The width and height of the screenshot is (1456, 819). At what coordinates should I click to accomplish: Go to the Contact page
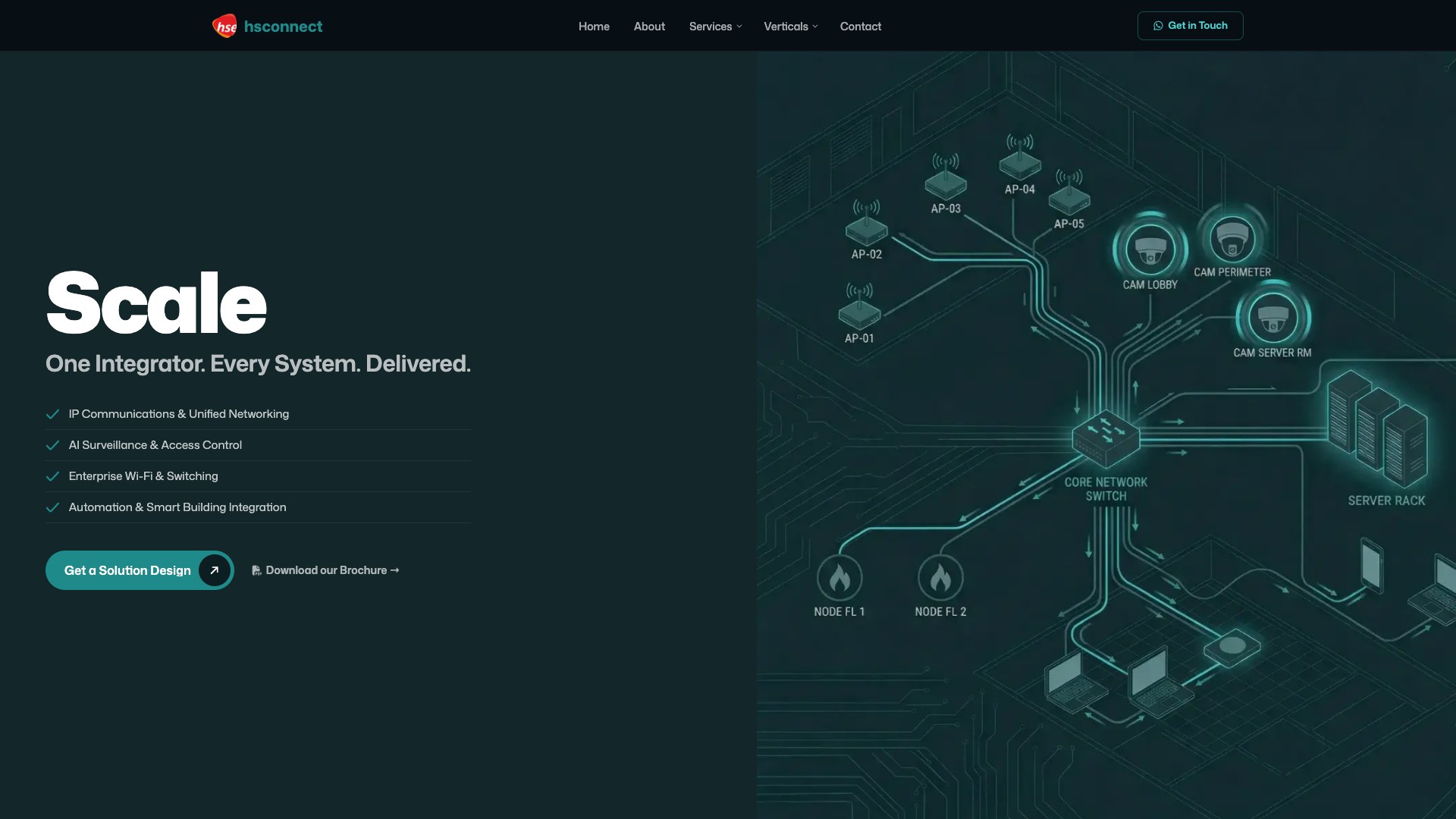click(860, 27)
